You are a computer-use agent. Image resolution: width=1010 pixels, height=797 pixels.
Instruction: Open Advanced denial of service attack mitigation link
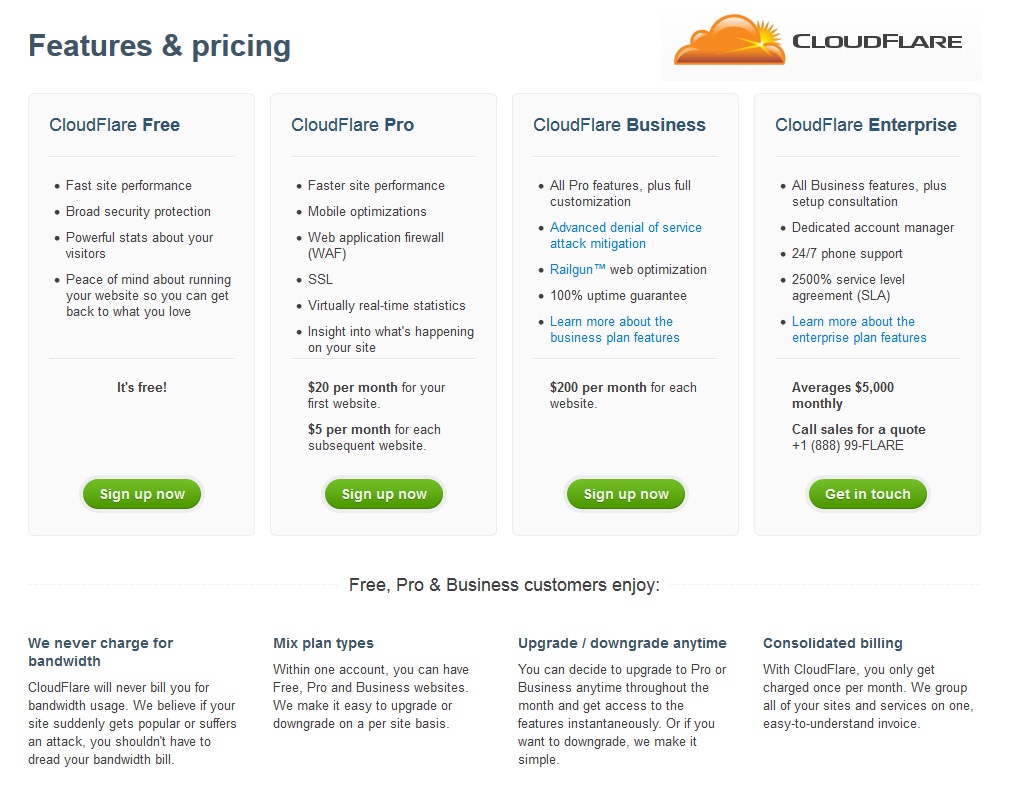point(625,235)
